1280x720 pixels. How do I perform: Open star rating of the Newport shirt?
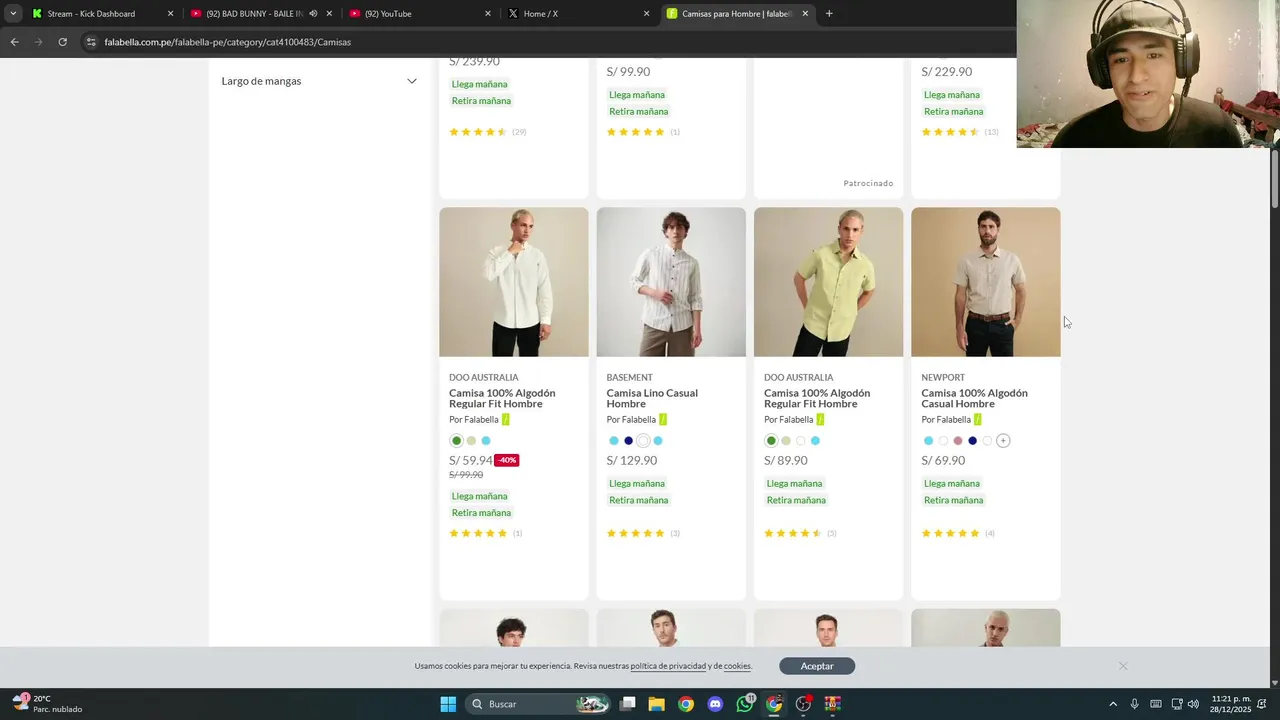[x=950, y=533]
